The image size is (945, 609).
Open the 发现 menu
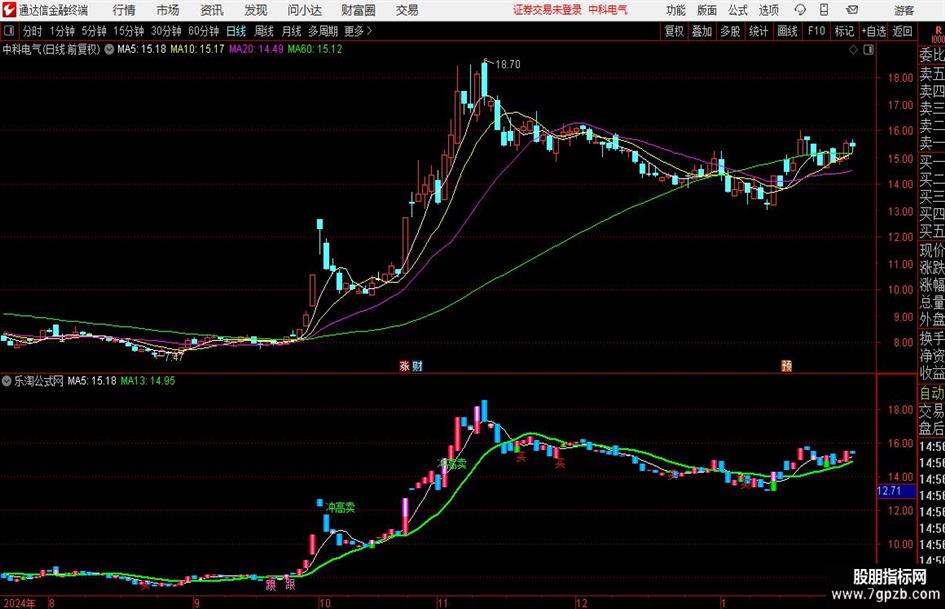click(256, 10)
